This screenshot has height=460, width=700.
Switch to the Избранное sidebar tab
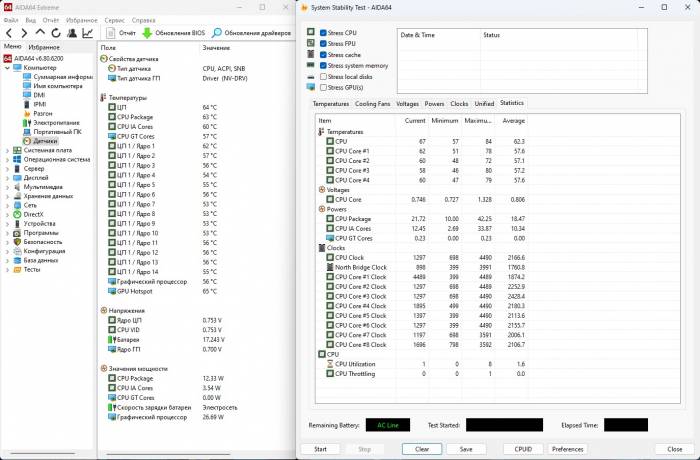[44, 47]
